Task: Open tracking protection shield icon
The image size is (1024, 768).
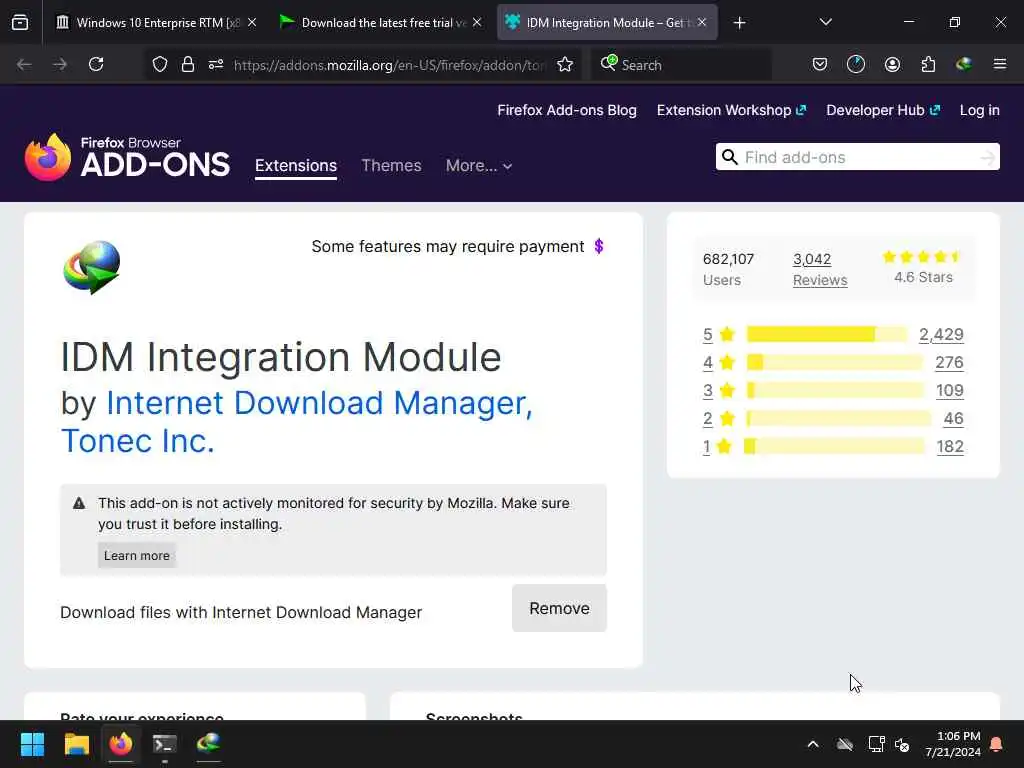Action: point(160,64)
